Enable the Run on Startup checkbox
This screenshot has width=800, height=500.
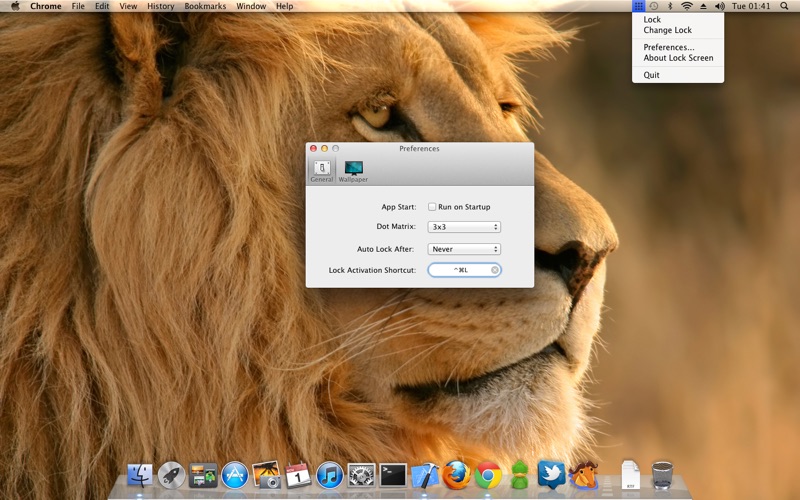[432, 207]
